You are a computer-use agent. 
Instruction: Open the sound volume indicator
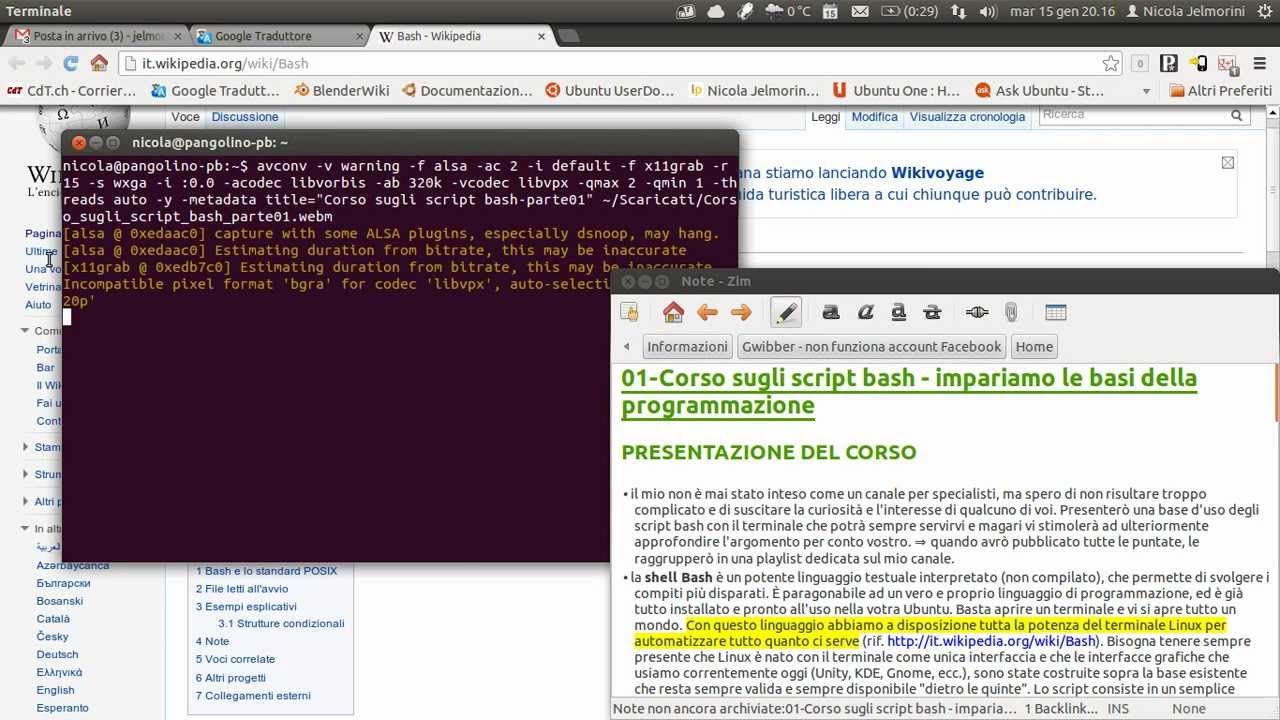pos(988,12)
